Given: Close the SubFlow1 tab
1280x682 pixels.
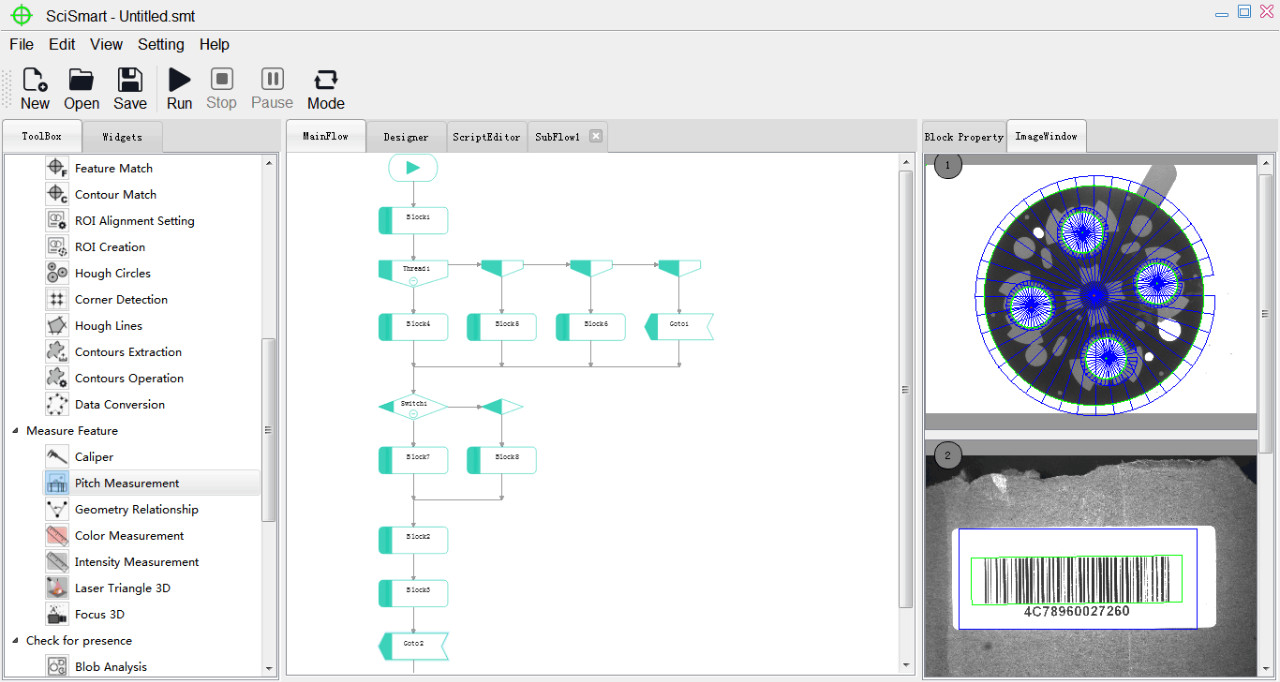Looking at the screenshot, I should coord(596,136).
